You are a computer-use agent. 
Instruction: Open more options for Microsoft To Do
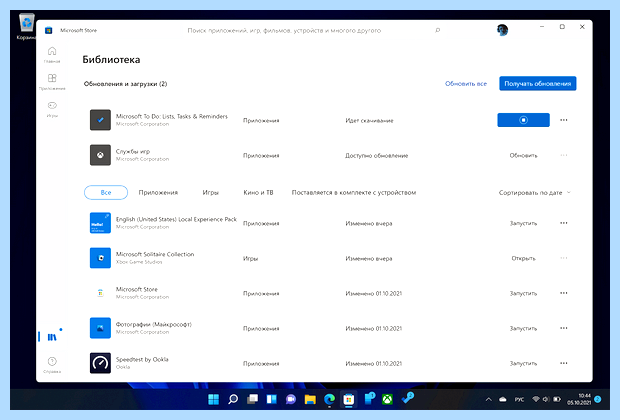(x=563, y=120)
